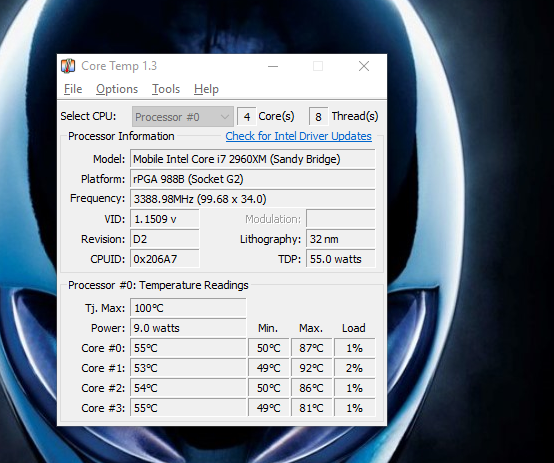Click the cores count box showing 4
The width and height of the screenshot is (554, 463).
(247, 116)
